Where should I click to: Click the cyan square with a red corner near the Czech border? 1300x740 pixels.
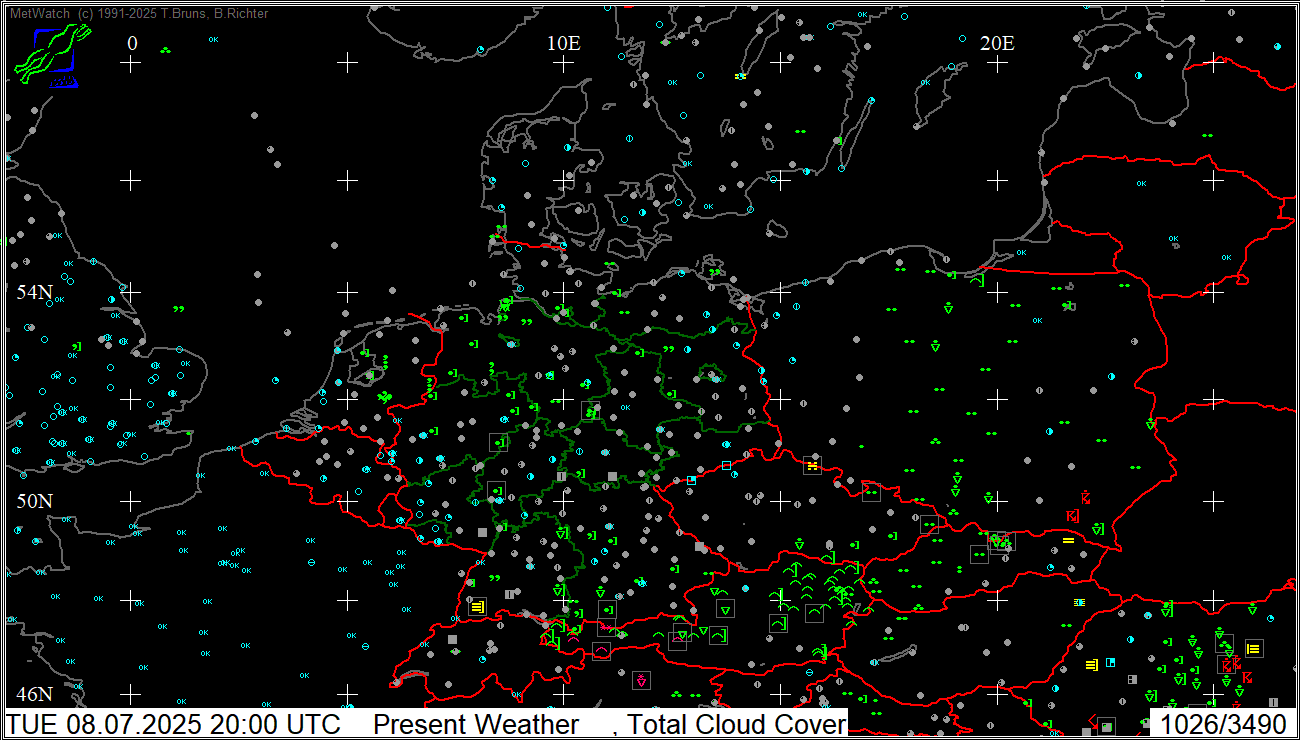coord(691,481)
